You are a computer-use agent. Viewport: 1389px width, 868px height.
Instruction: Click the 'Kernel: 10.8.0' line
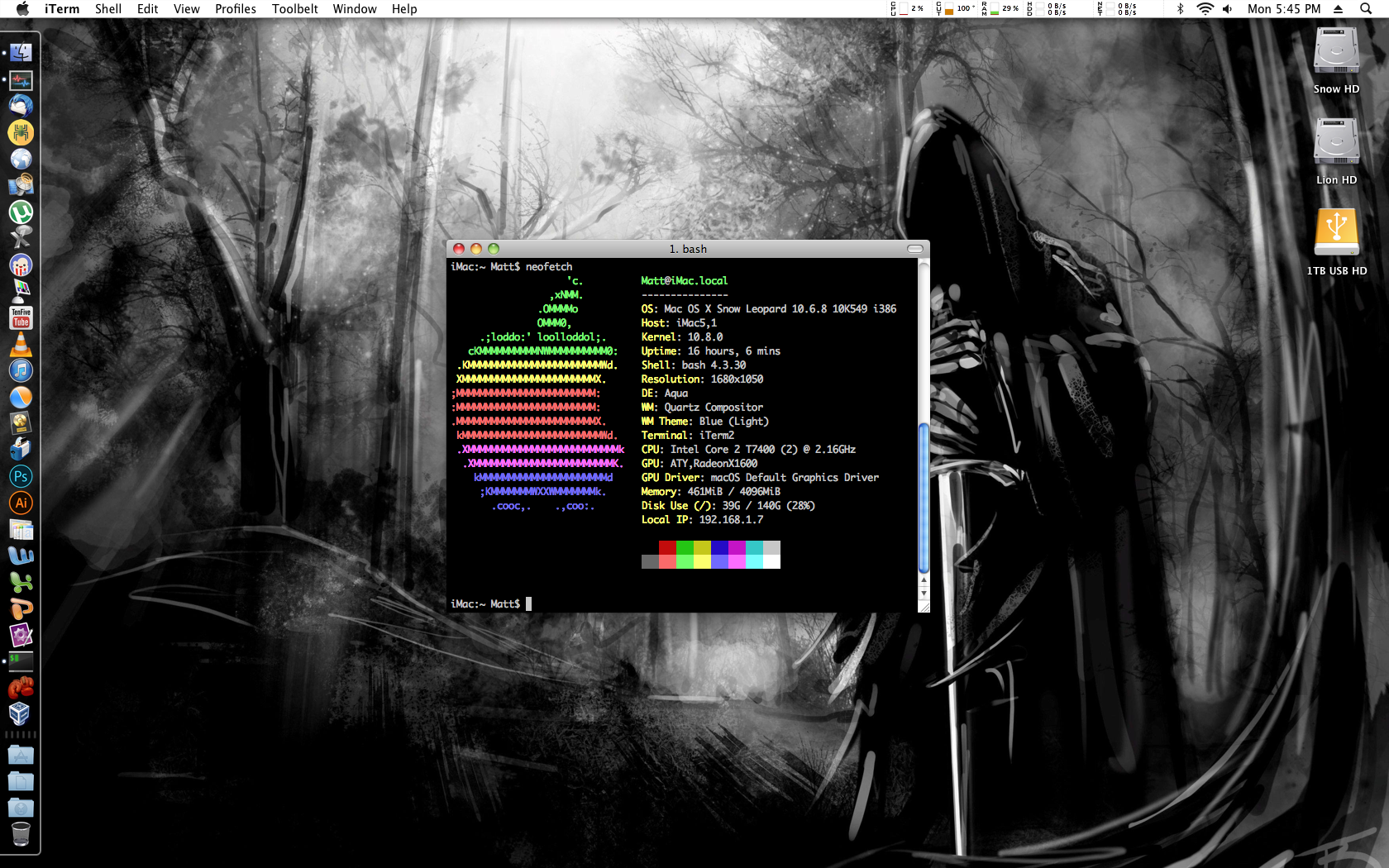click(682, 337)
